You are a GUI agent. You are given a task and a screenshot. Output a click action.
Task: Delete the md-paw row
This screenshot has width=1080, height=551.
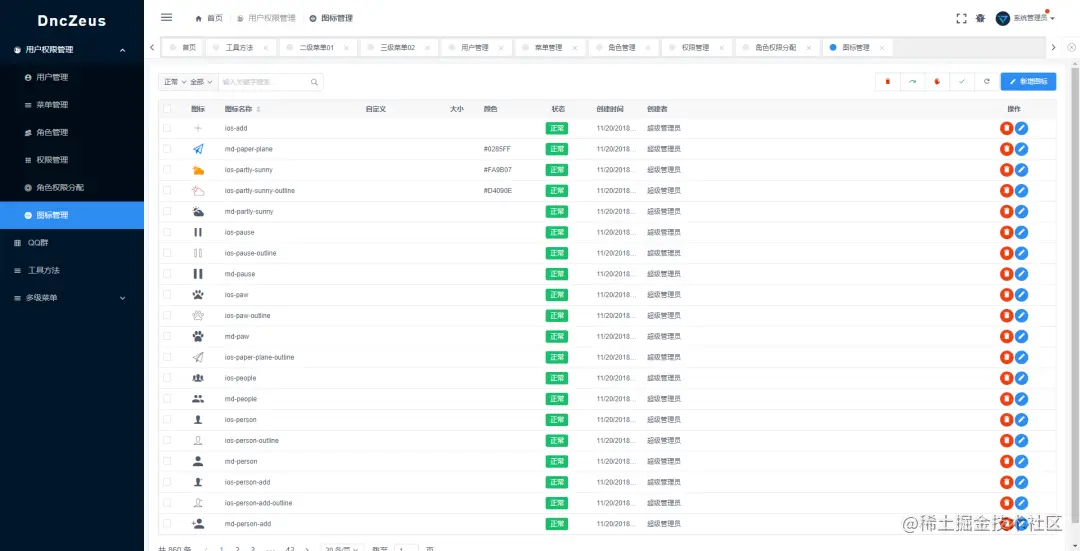pos(1006,336)
